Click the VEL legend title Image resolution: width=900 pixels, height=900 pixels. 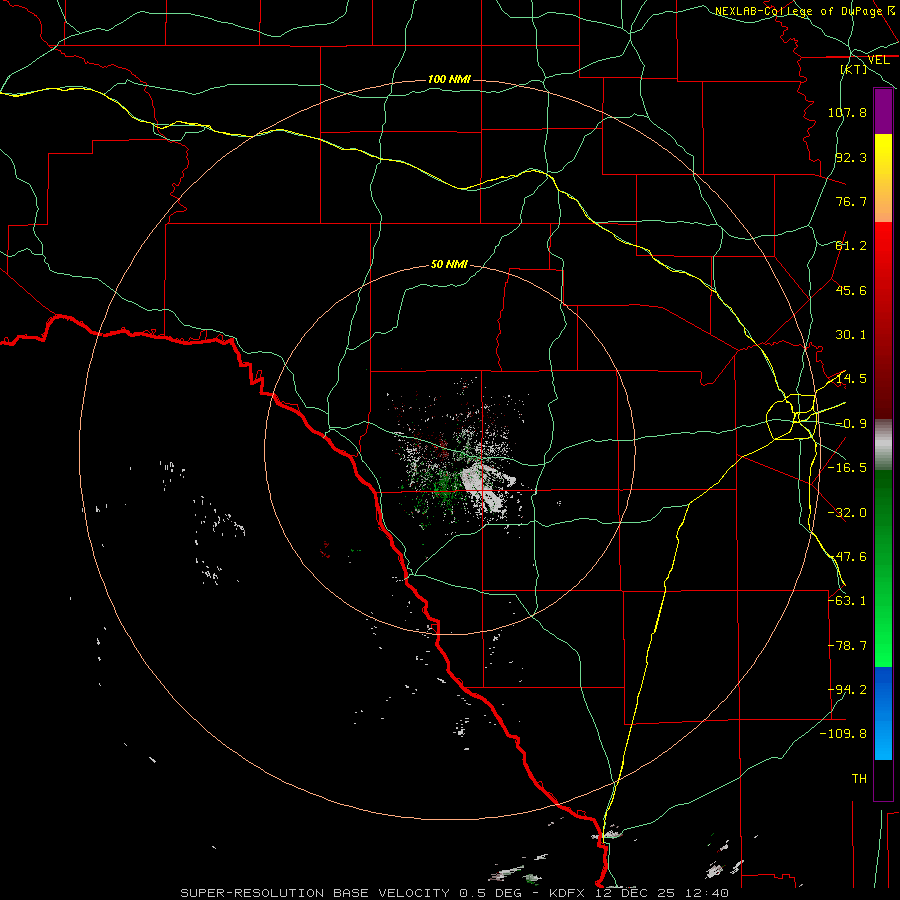tap(878, 60)
